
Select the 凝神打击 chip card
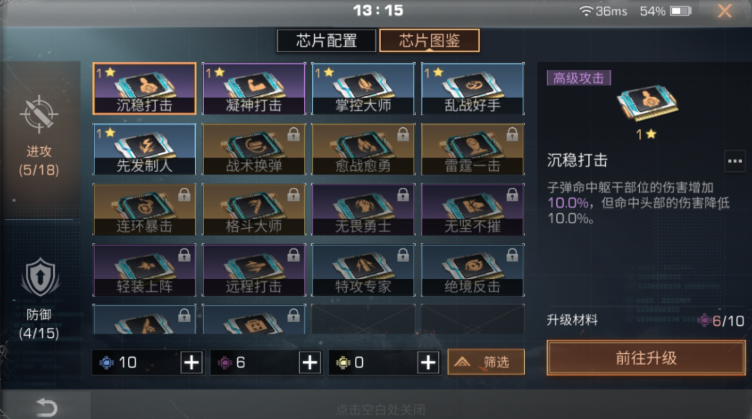tap(254, 89)
